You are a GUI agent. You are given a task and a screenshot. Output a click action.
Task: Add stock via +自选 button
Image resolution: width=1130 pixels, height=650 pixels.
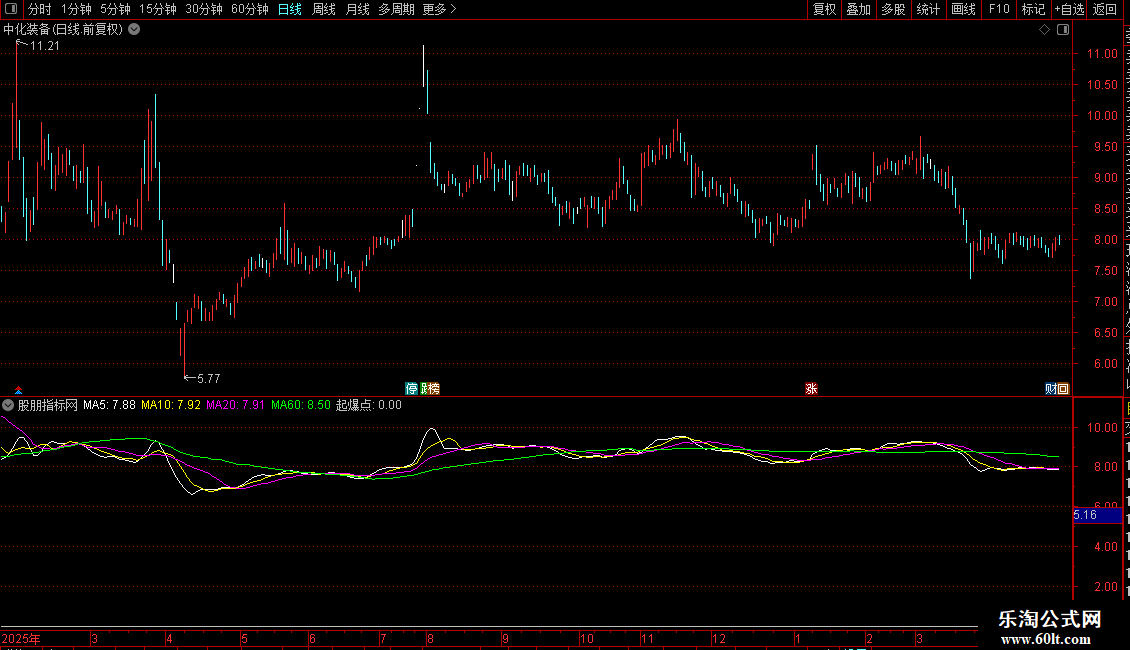coord(1069,9)
